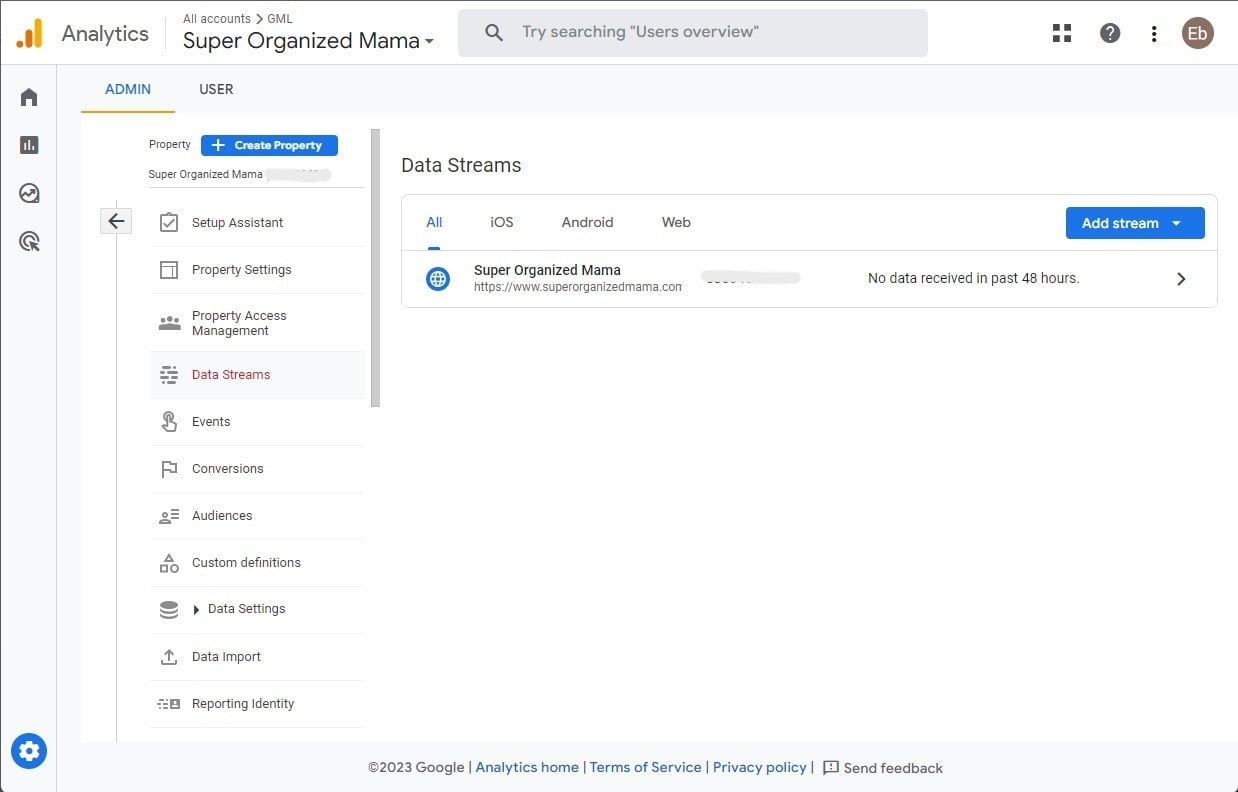This screenshot has width=1238, height=792.
Task: Open Setup Assistant menu item
Action: pyautogui.click(x=258, y=223)
